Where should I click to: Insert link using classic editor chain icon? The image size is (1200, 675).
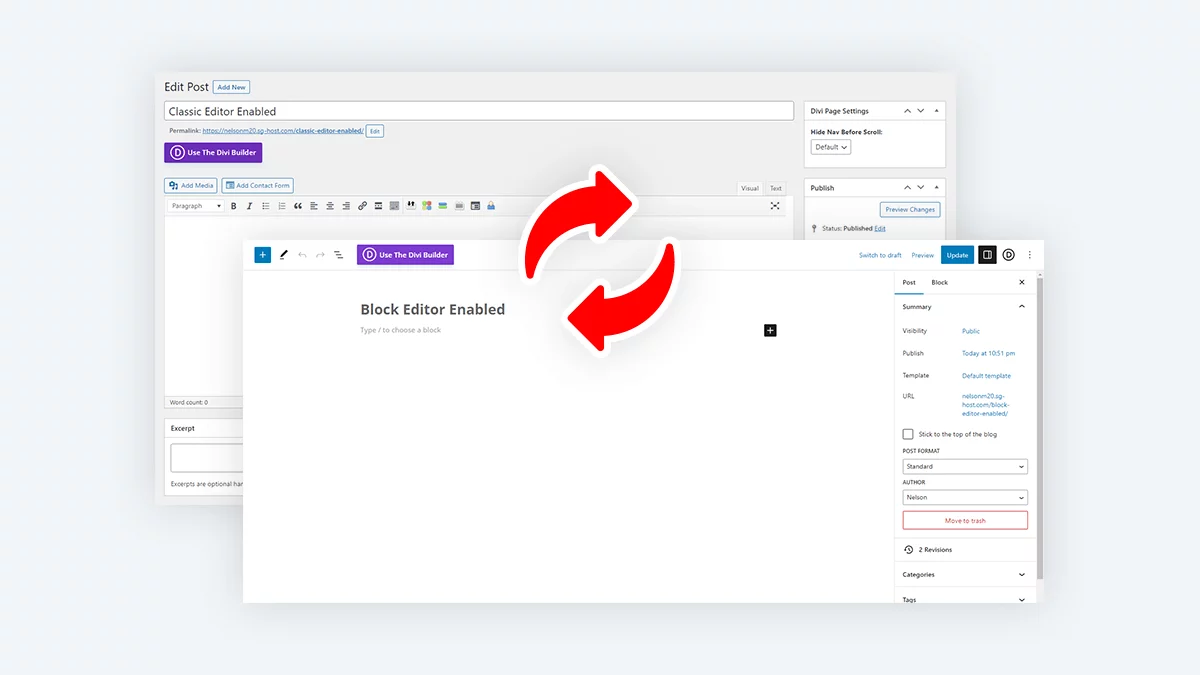(x=362, y=206)
